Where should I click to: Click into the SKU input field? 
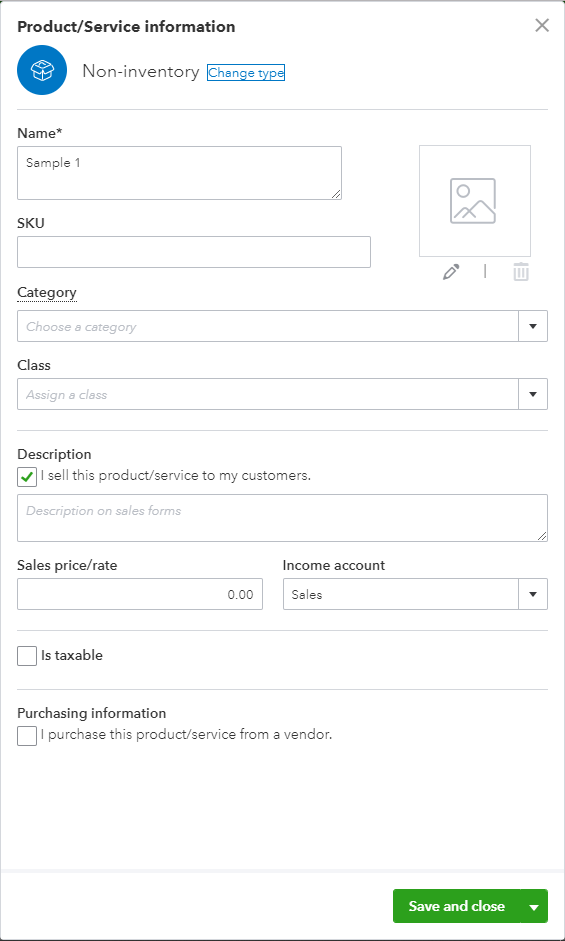click(194, 251)
